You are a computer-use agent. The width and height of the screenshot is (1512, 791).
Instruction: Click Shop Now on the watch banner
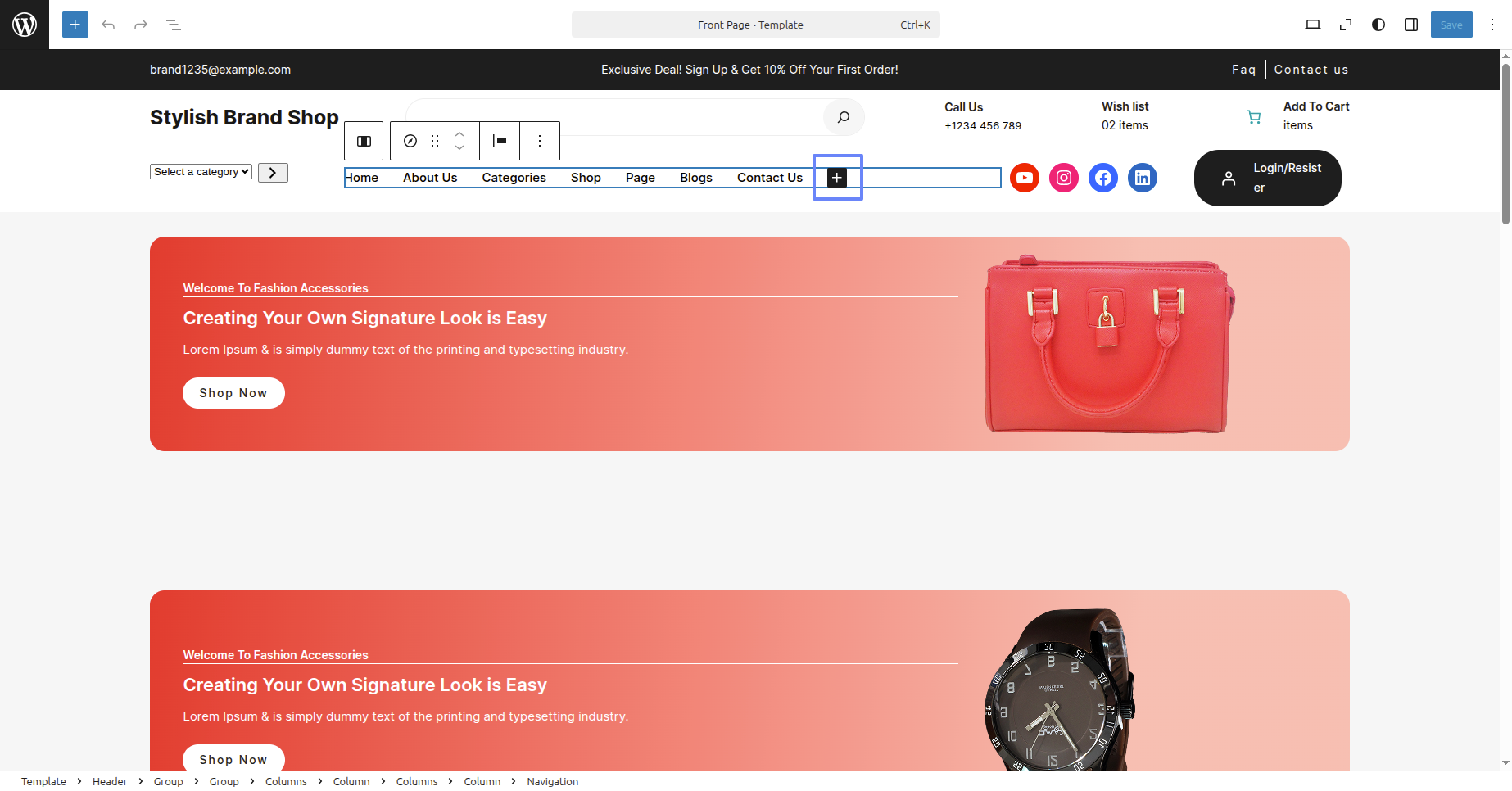[x=233, y=758]
